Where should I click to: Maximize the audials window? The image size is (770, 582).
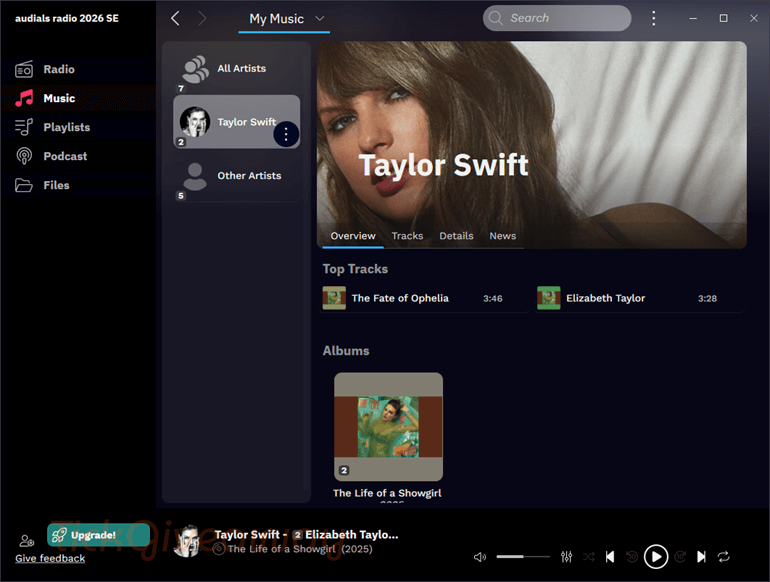[723, 18]
